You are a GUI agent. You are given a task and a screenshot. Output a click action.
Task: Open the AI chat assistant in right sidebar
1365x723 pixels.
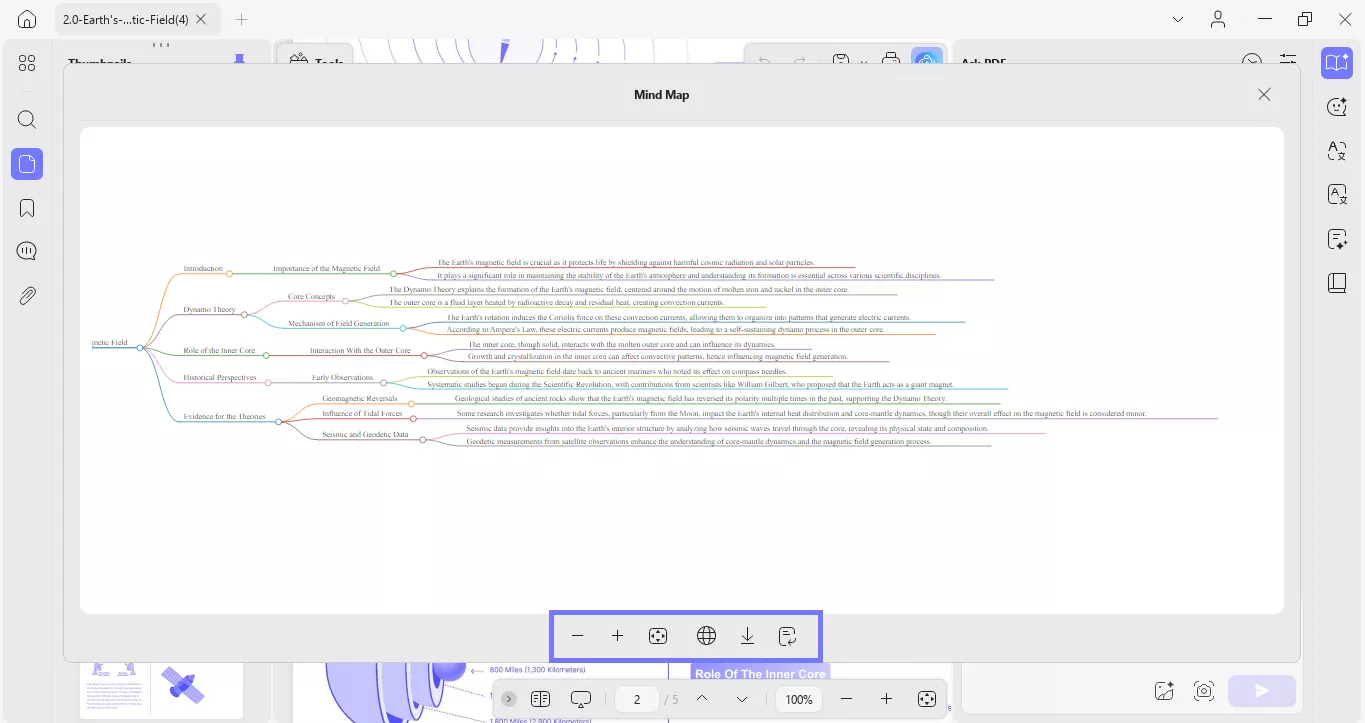[1337, 106]
